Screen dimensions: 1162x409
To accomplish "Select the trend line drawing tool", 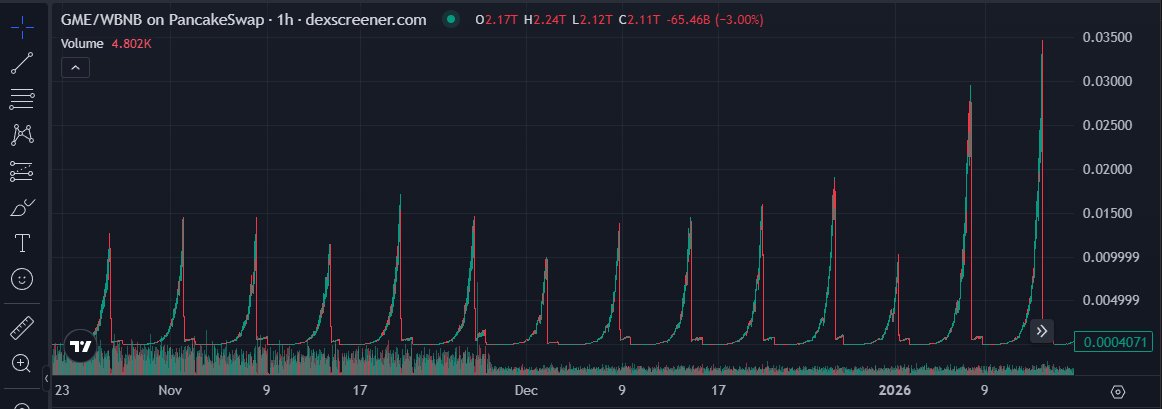I will pos(22,63).
